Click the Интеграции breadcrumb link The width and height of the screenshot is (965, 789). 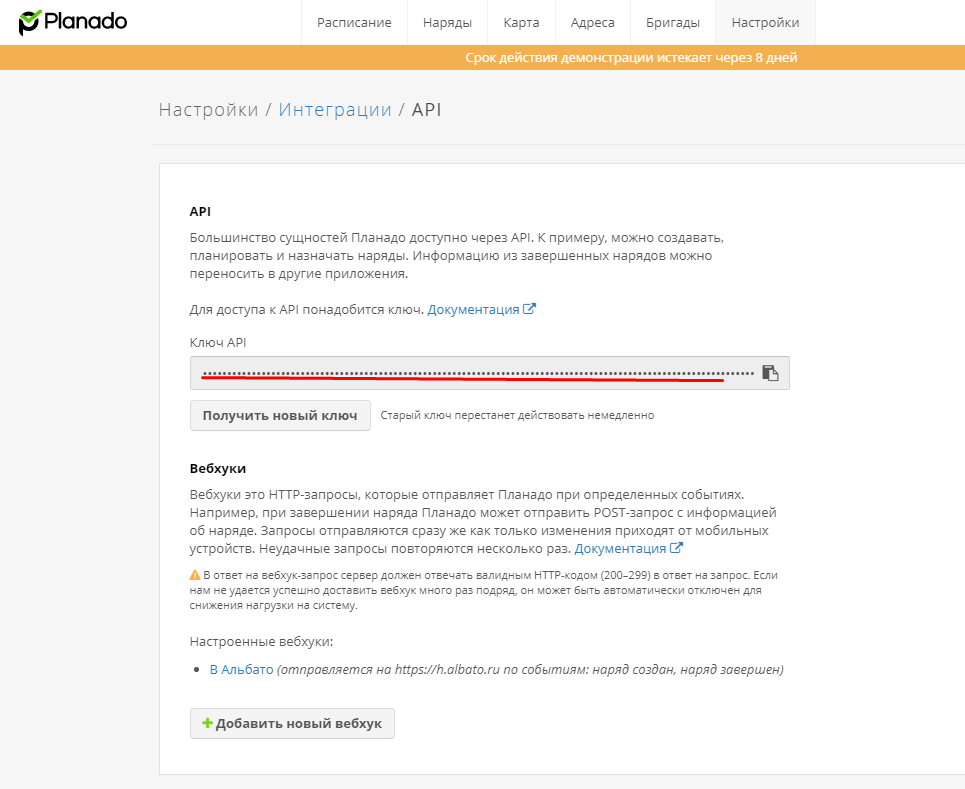pyautogui.click(x=335, y=110)
